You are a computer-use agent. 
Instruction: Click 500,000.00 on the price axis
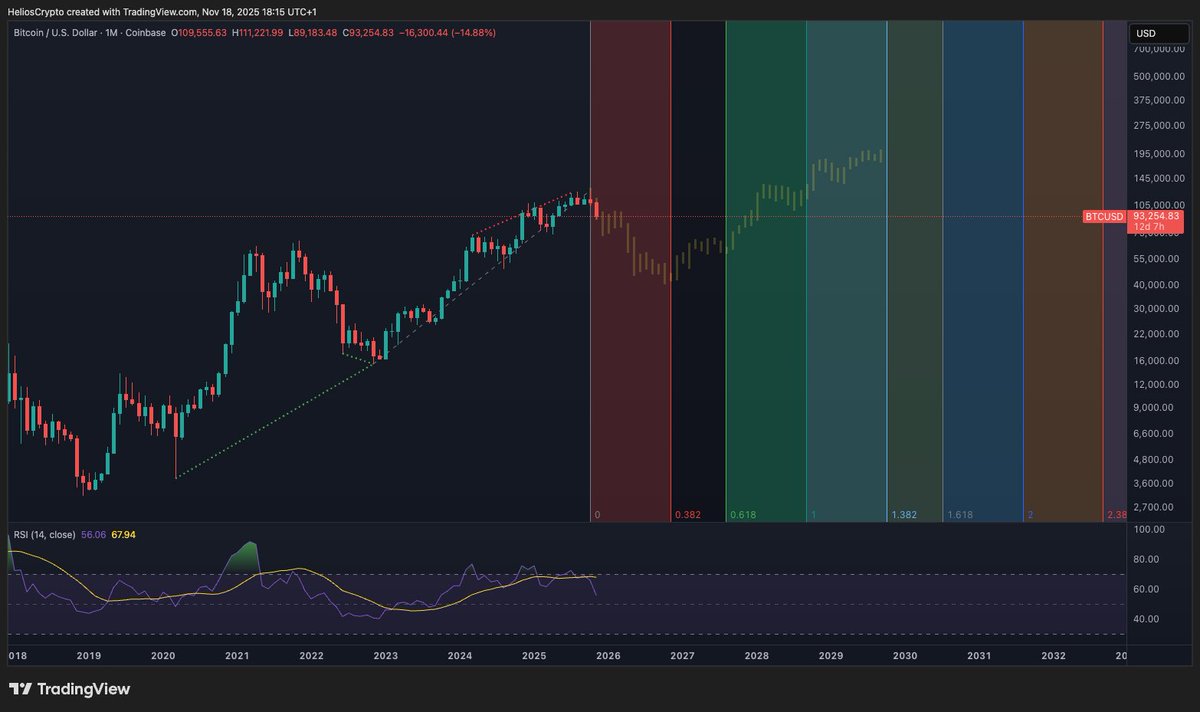(1160, 76)
